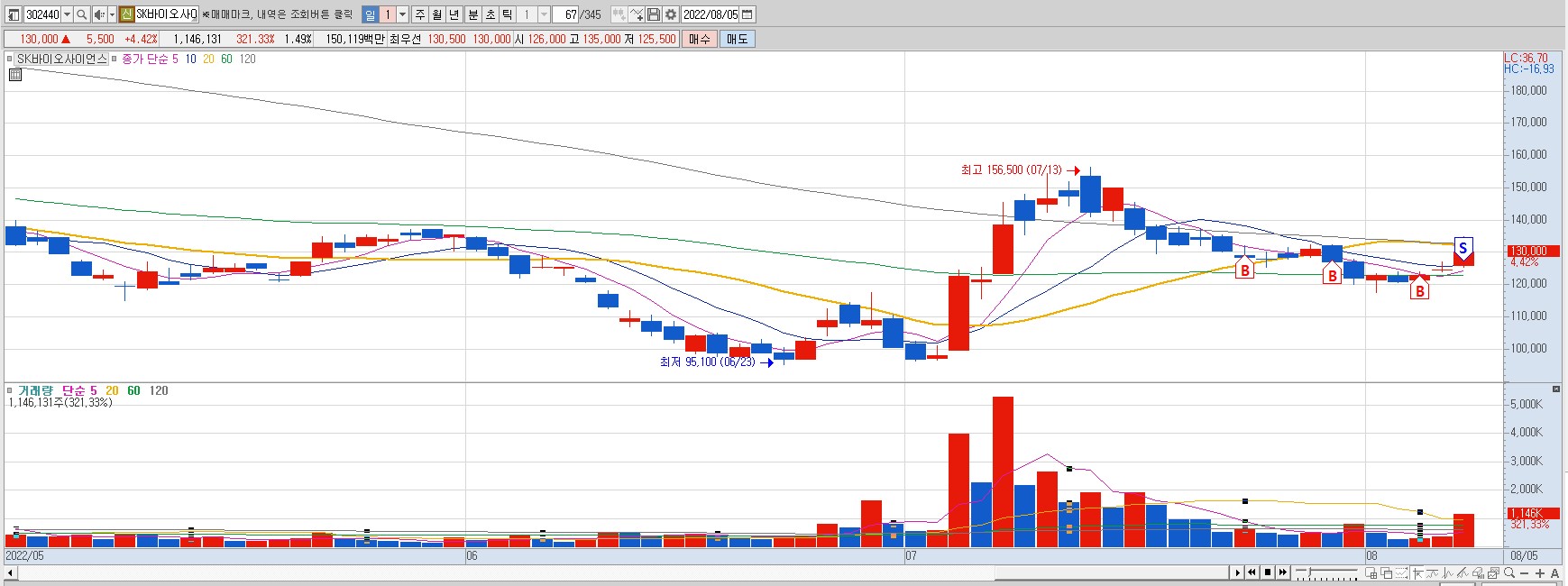Click the vertical line indicator tool icon
The image size is (1568, 586).
pyautogui.click(x=1448, y=573)
